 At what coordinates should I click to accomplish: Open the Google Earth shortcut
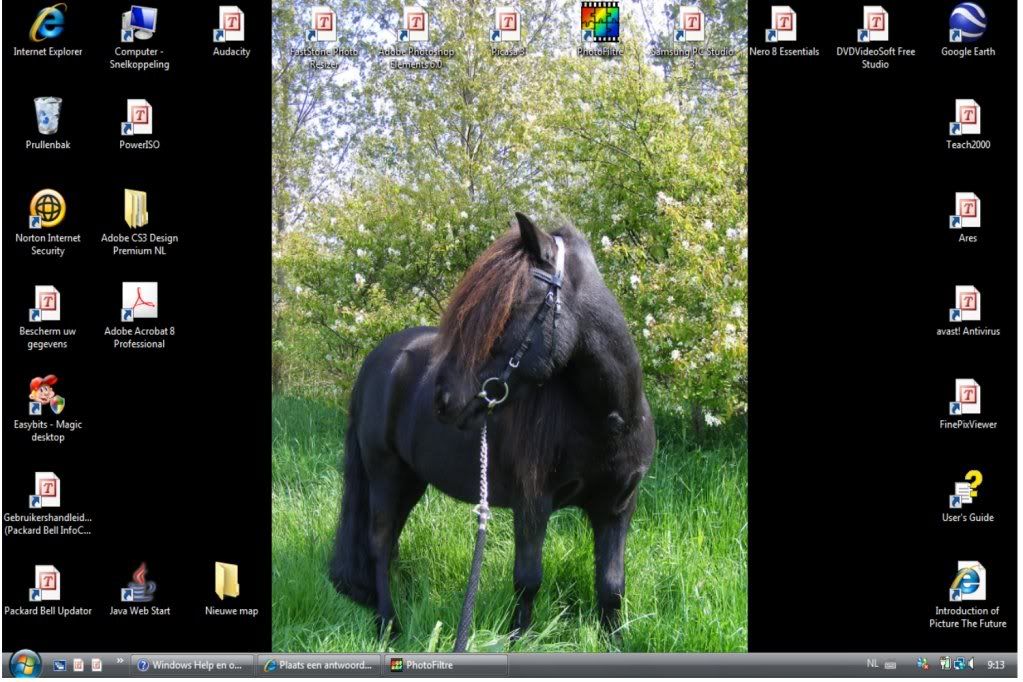pos(967,25)
